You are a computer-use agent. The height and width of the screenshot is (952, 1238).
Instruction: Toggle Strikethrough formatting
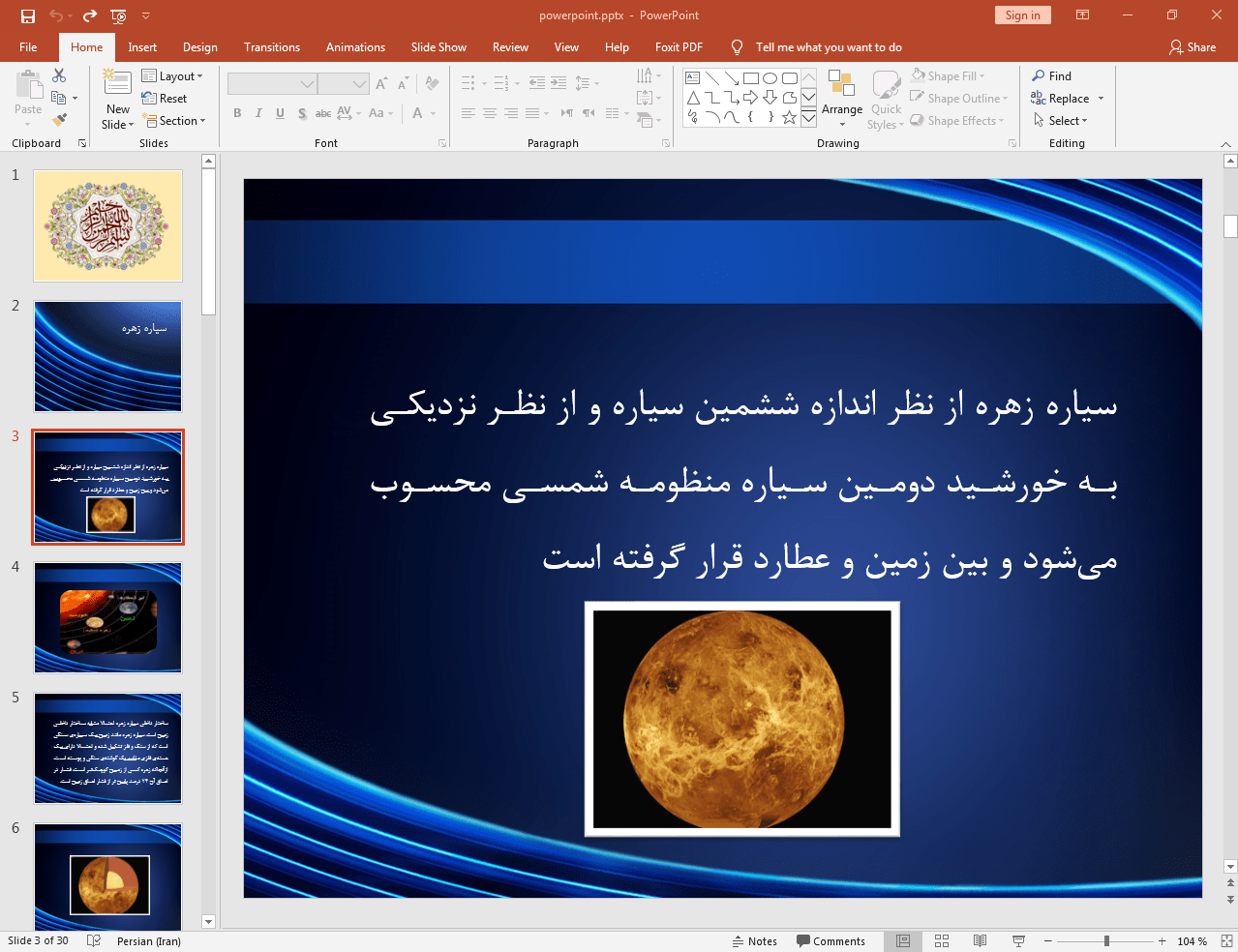coord(323,113)
